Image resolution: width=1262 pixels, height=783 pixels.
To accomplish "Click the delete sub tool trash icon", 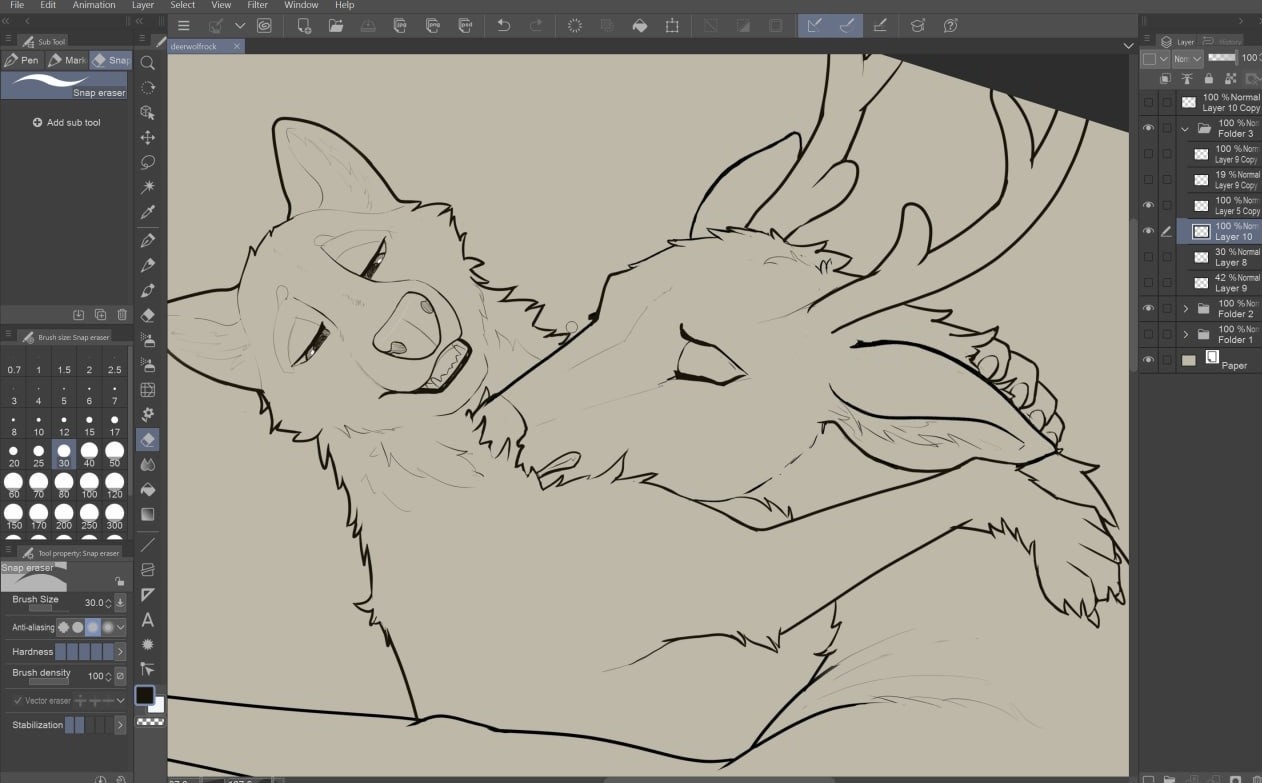I will click(x=122, y=315).
